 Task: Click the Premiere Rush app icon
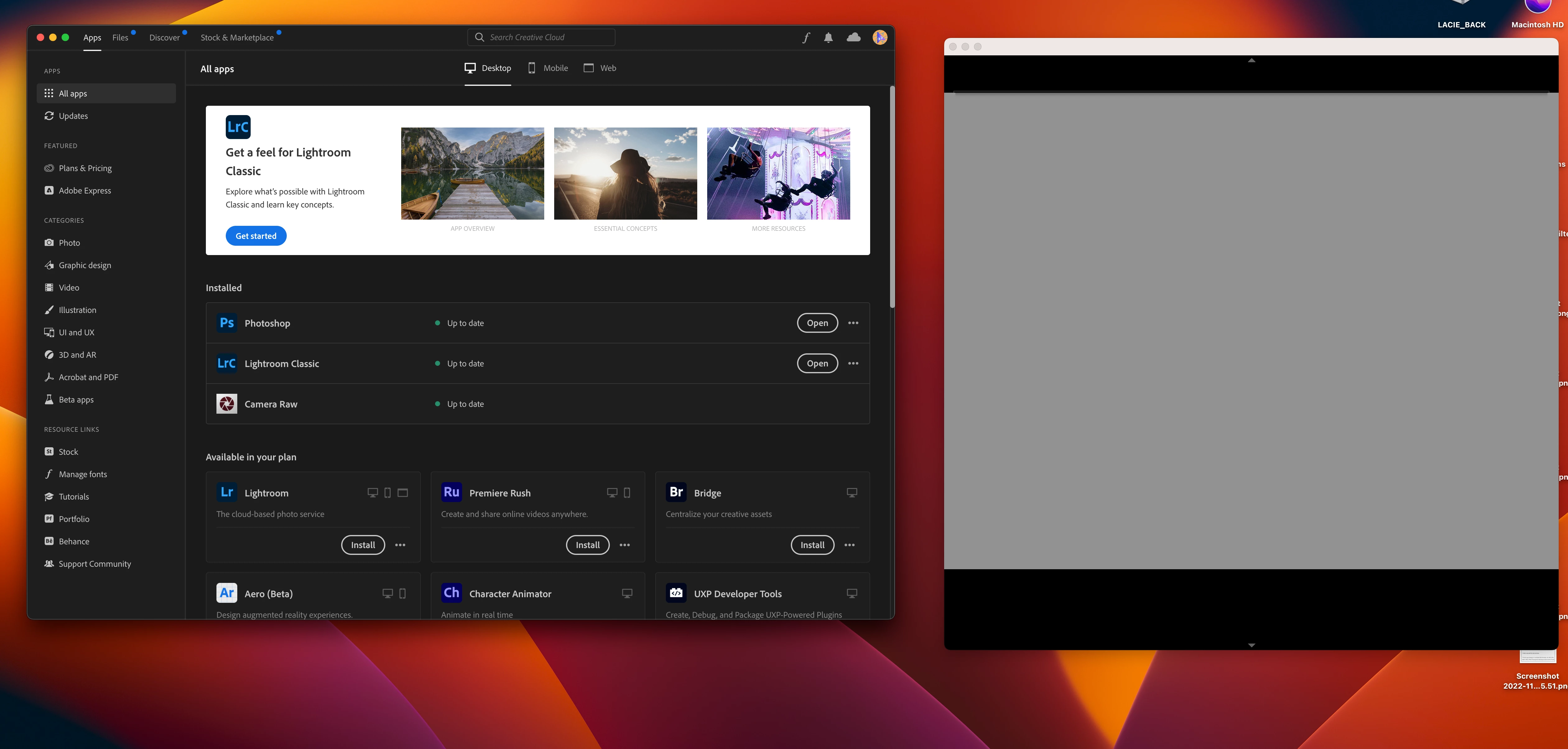452,493
